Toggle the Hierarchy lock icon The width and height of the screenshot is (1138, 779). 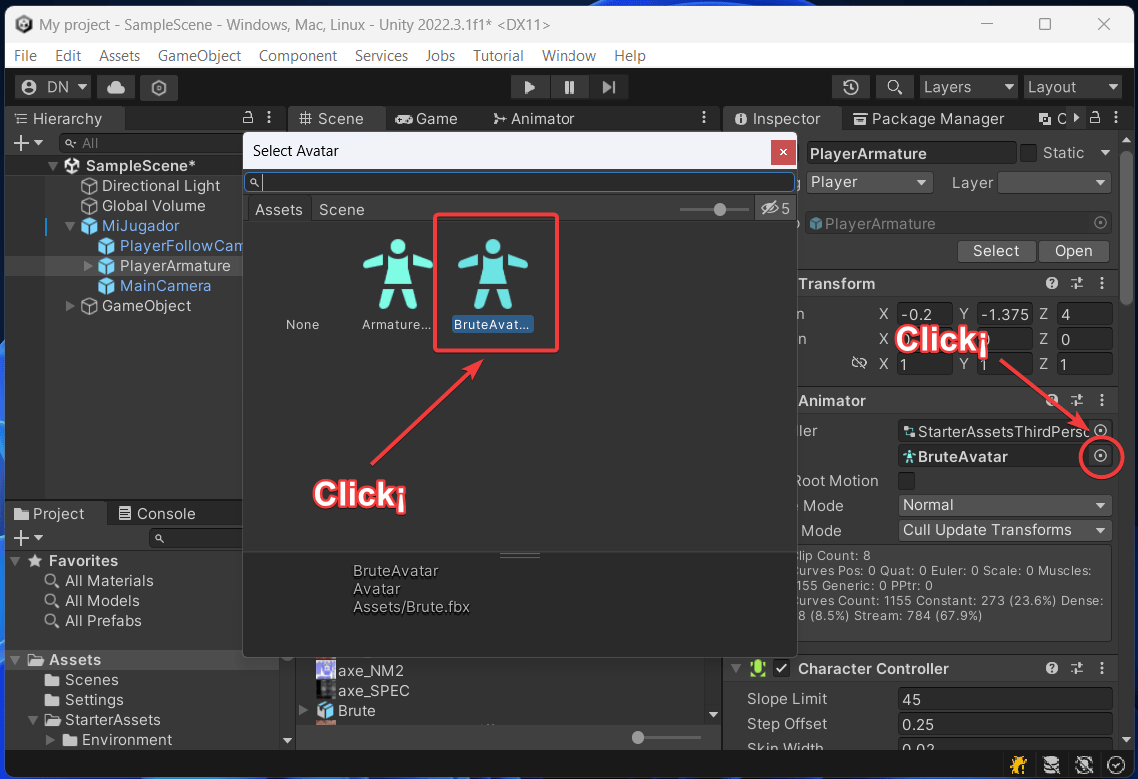tap(247, 118)
